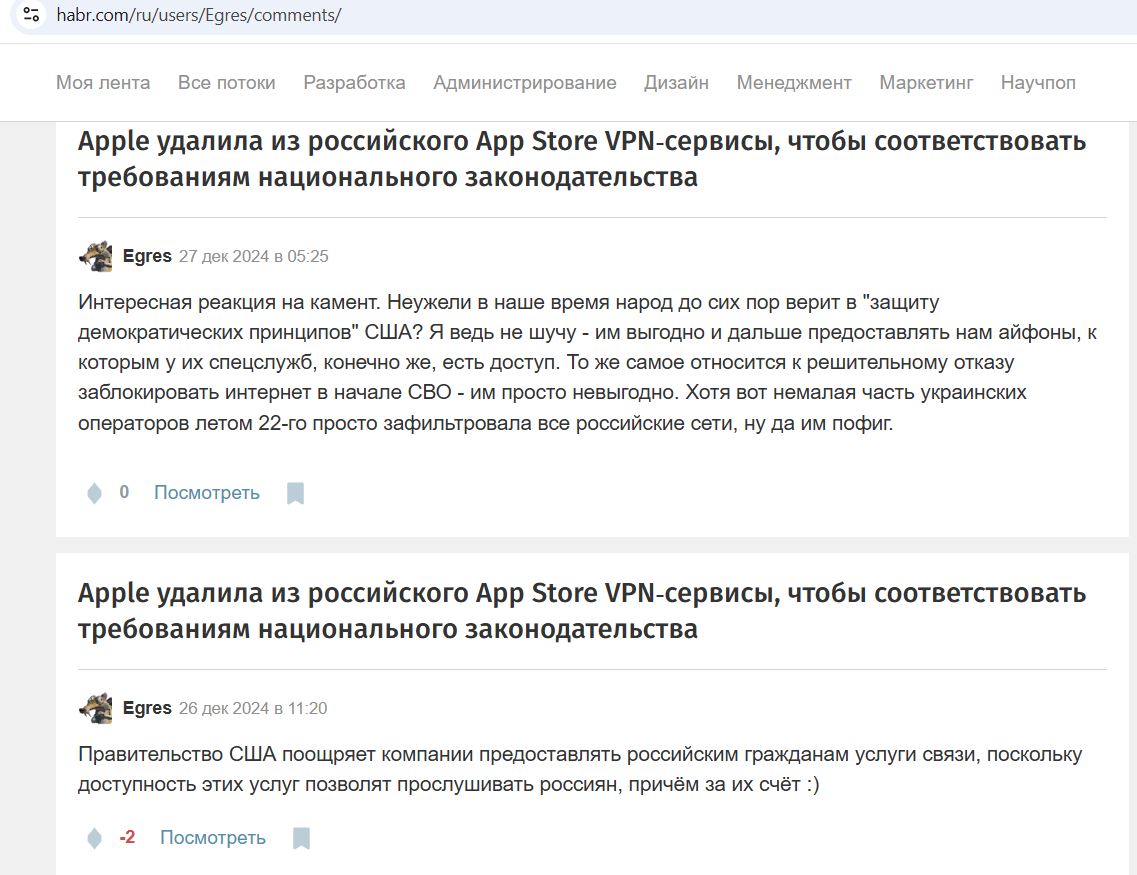Bookmark the comment rated -2
This screenshot has height=875, width=1137.
301,838
